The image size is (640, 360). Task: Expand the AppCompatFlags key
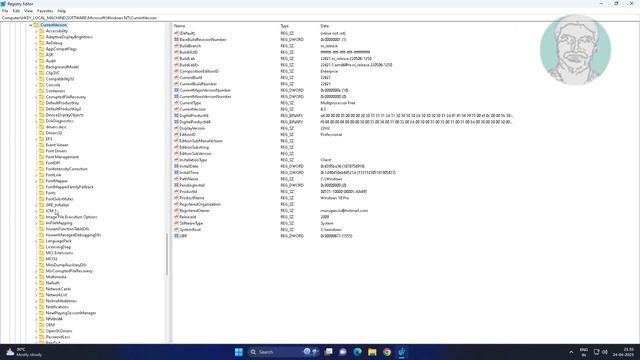coord(36,49)
